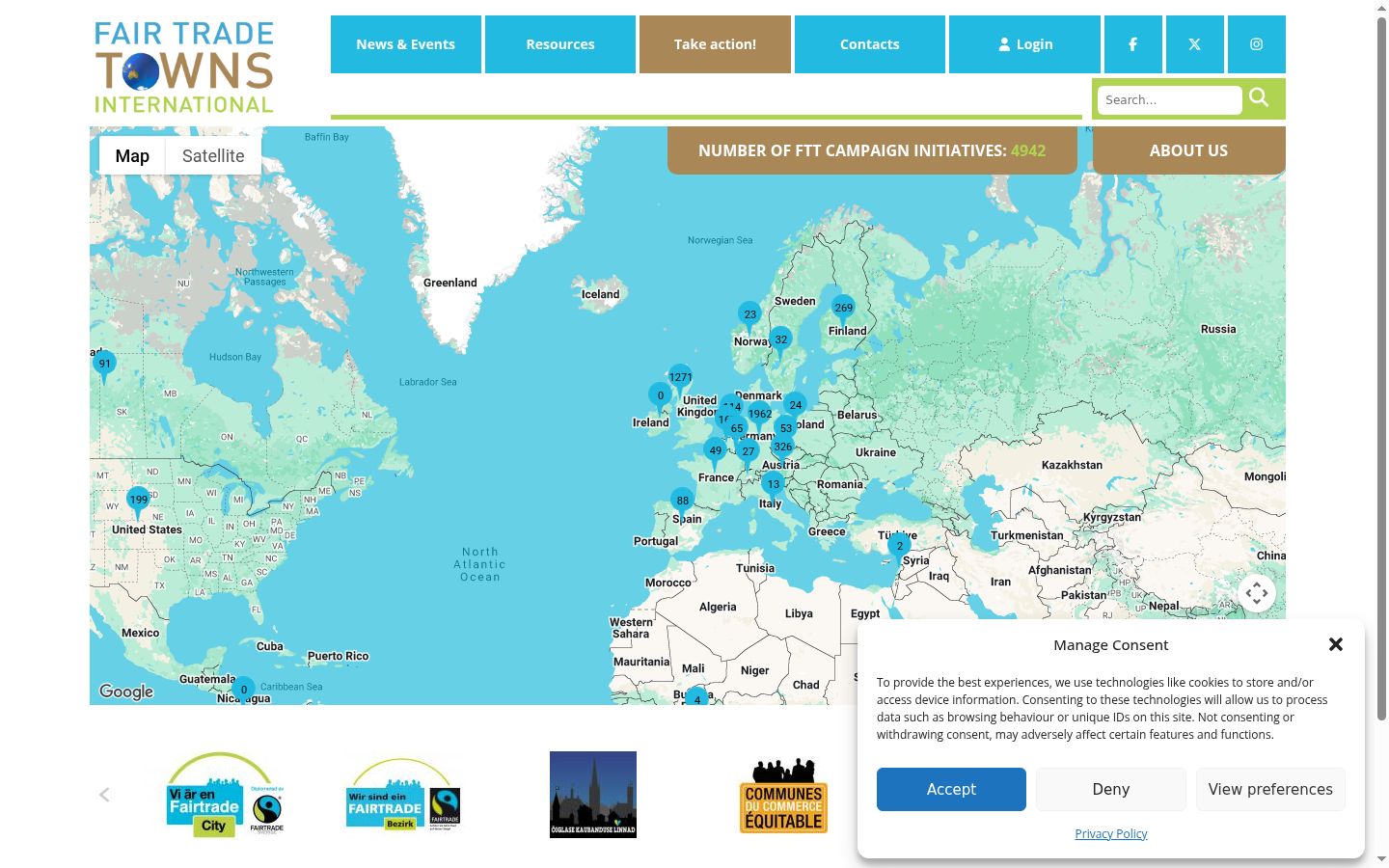Open the Resources menu
1389x868 pixels.
pos(560,44)
